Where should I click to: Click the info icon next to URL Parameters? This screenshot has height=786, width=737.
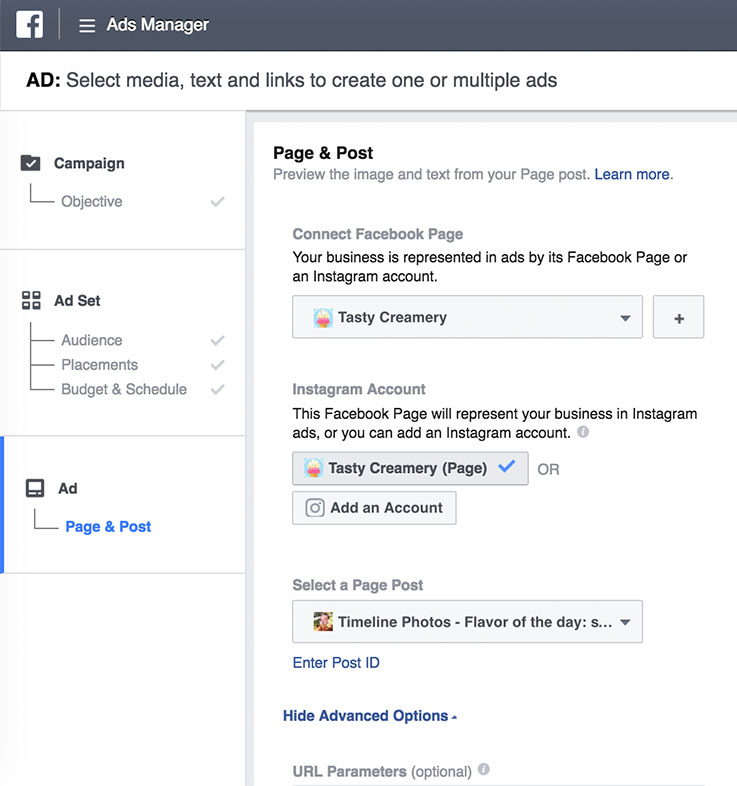484,770
